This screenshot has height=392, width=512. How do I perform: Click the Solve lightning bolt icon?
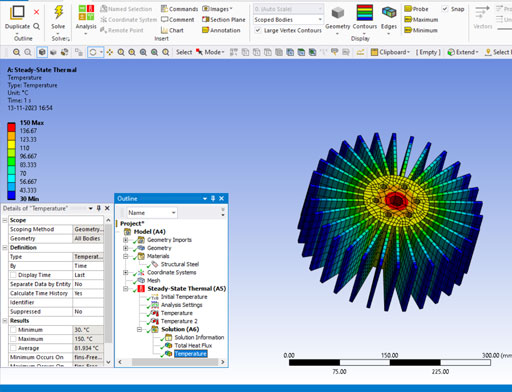[58, 13]
